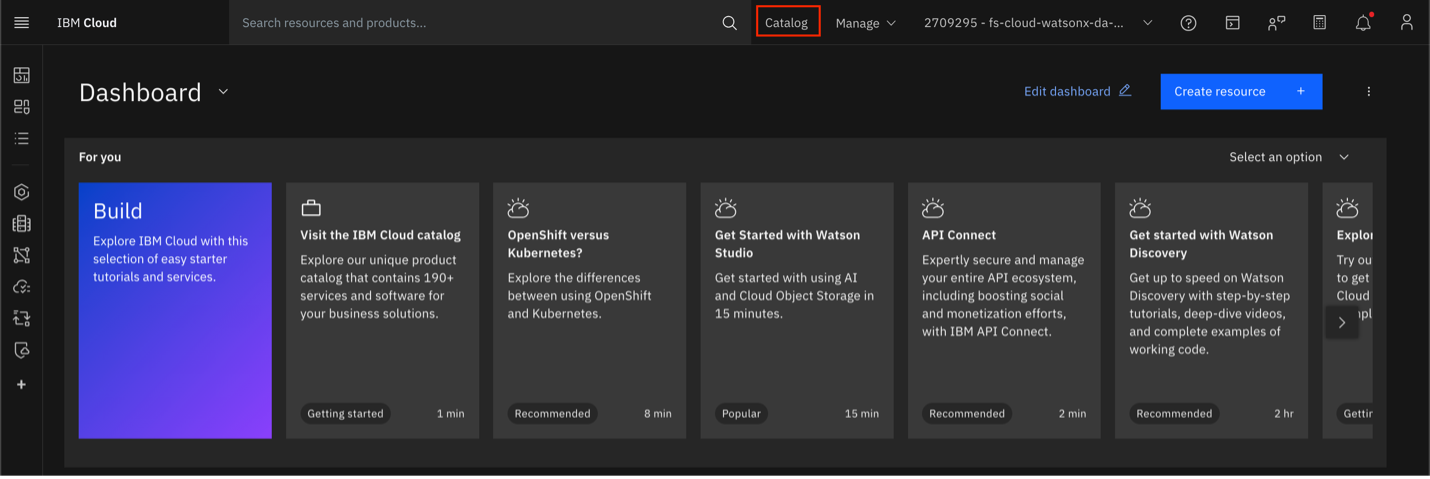Open the feedback chat person icon
This screenshot has width=1430, height=479.
coord(1276,23)
